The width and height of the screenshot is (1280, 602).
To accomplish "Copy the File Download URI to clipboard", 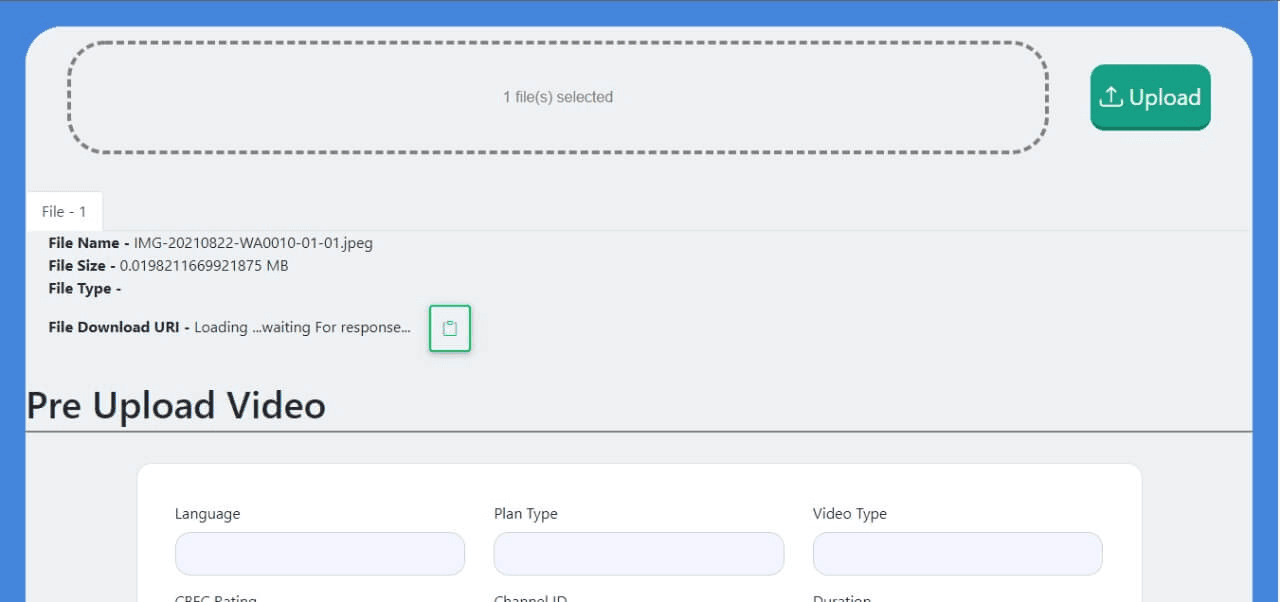I will (x=449, y=328).
